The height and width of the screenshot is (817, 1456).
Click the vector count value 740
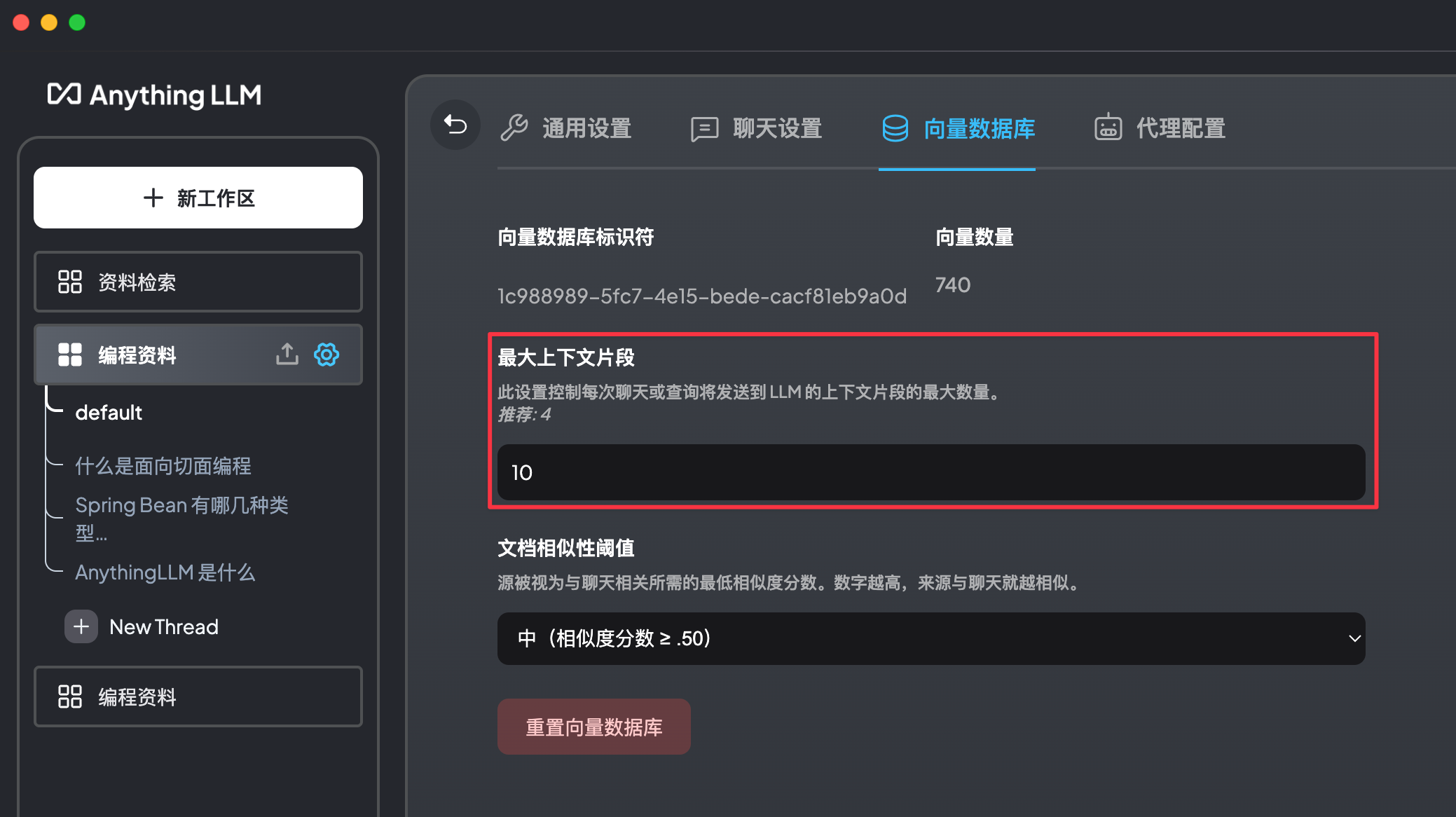click(953, 285)
